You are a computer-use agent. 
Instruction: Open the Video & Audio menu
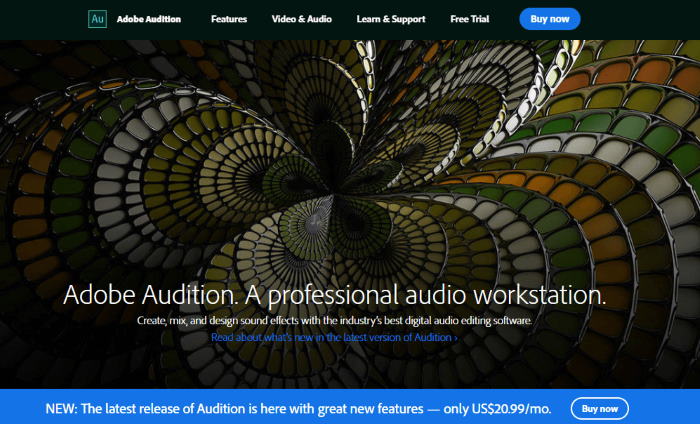tap(301, 19)
